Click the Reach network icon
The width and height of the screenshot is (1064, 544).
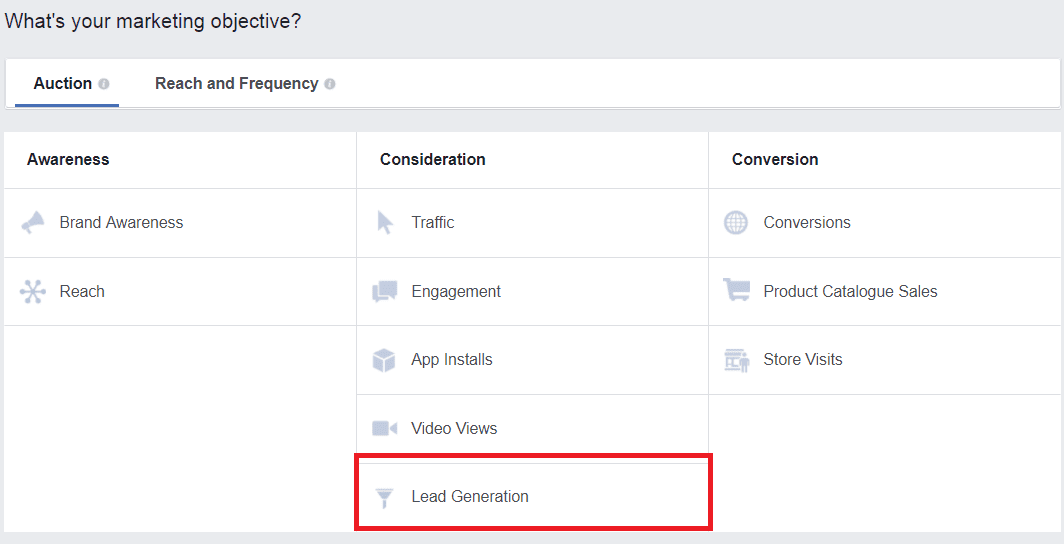[33, 292]
